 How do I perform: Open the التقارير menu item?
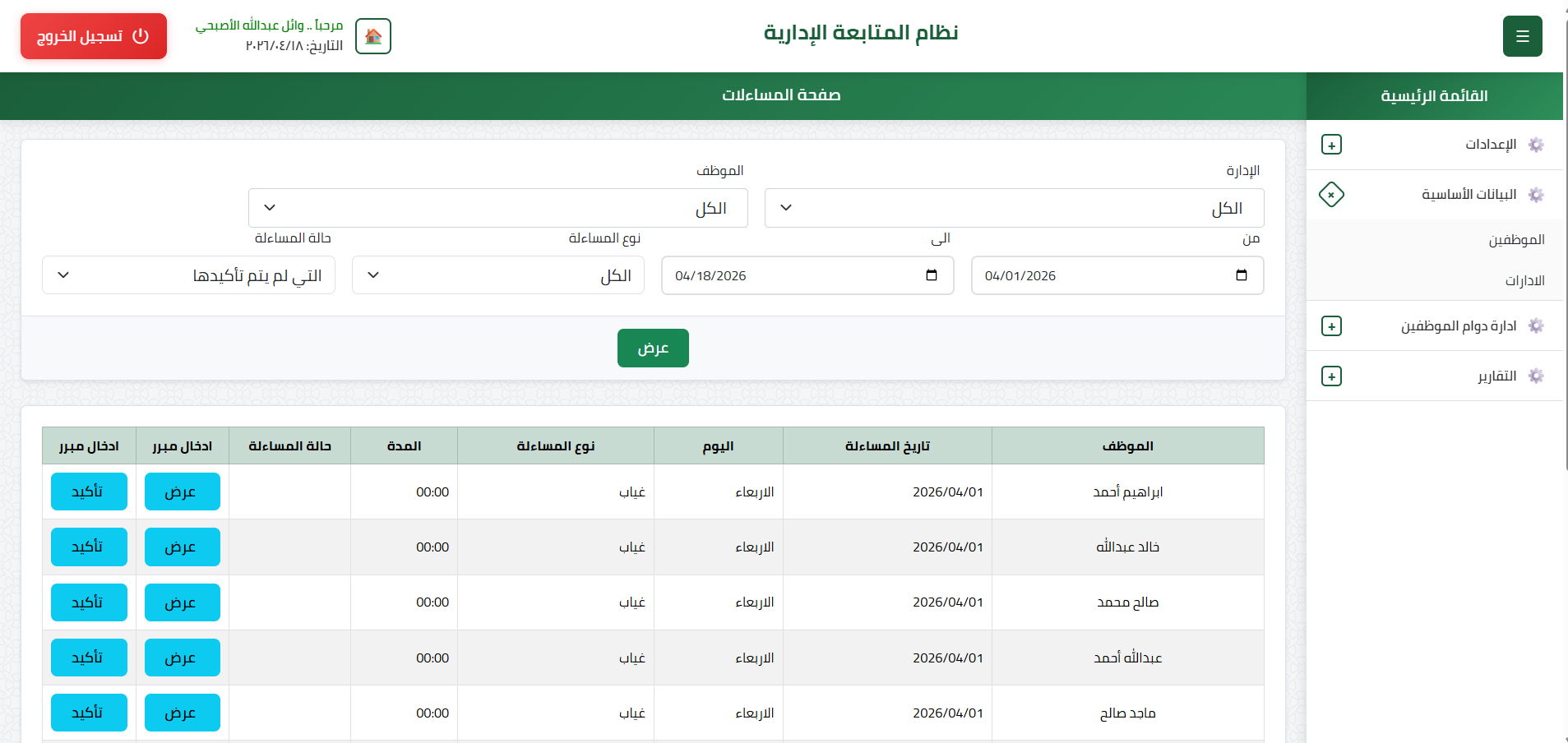(1434, 376)
